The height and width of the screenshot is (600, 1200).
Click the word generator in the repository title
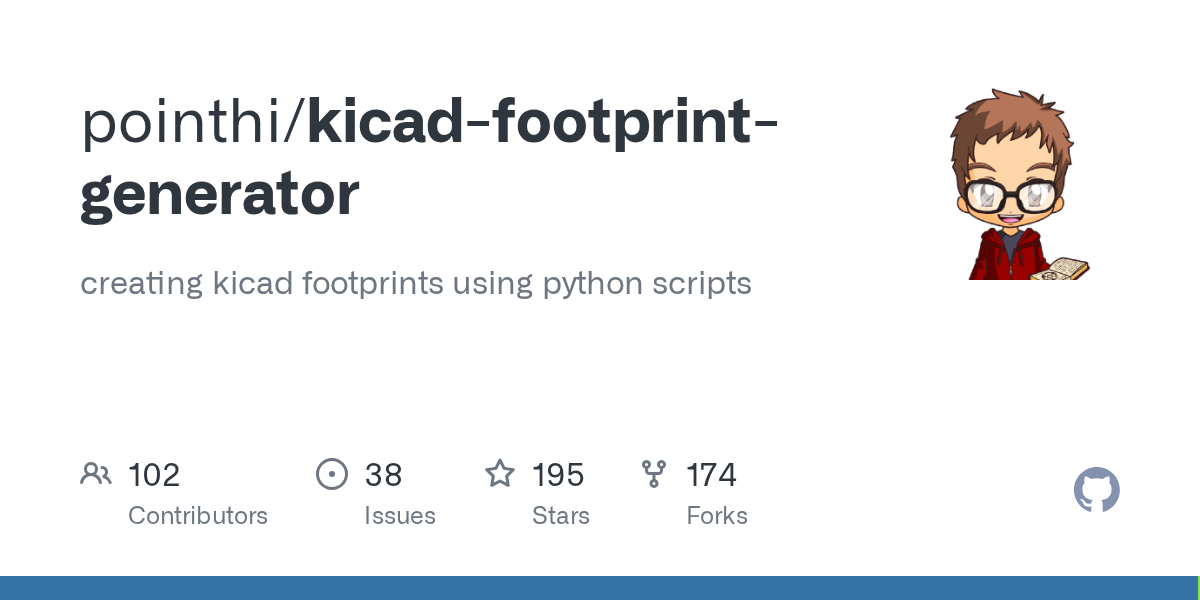pos(220,194)
